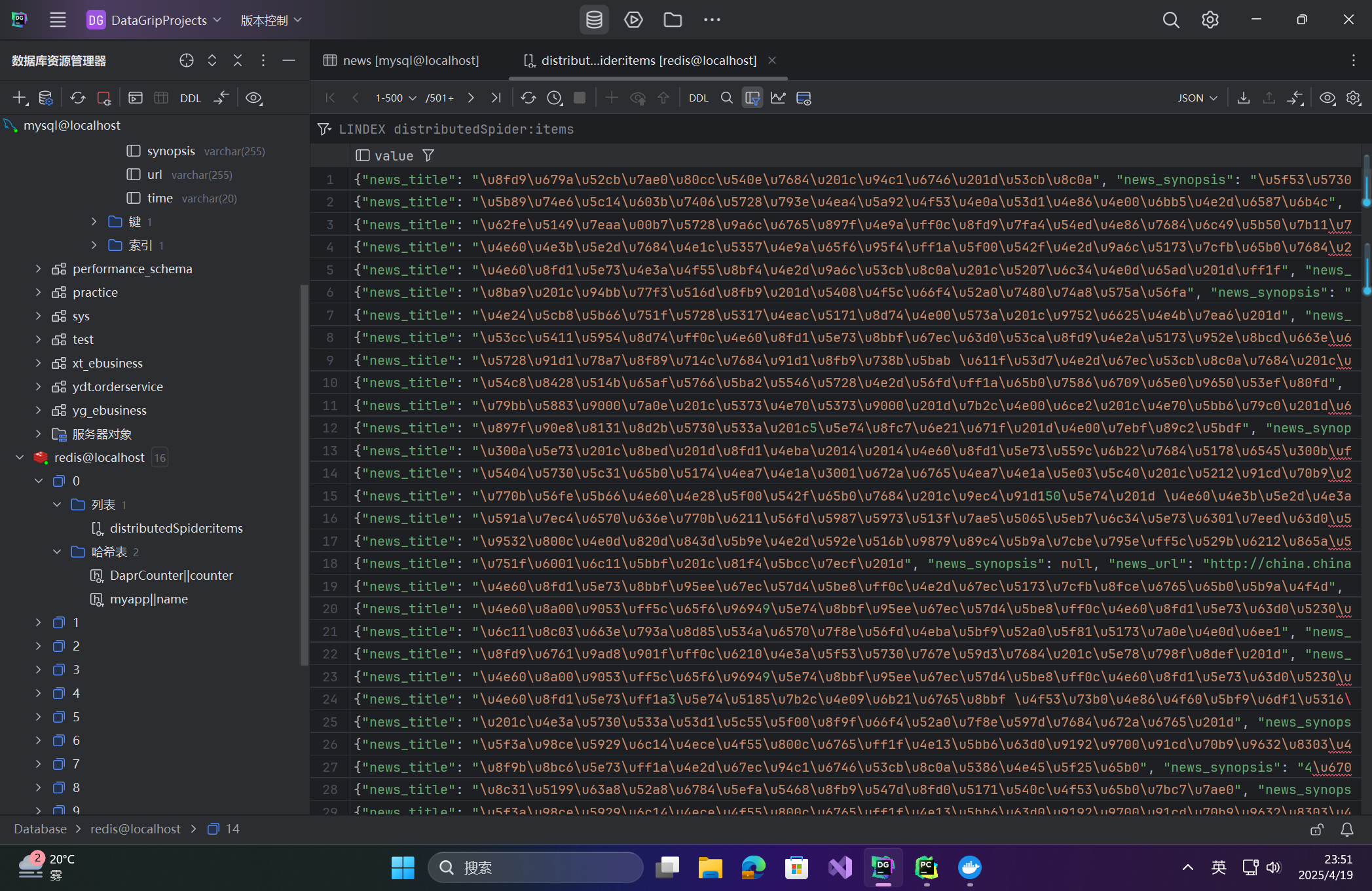
Task: Open the query console icon in explorer toolbar
Action: [x=136, y=98]
